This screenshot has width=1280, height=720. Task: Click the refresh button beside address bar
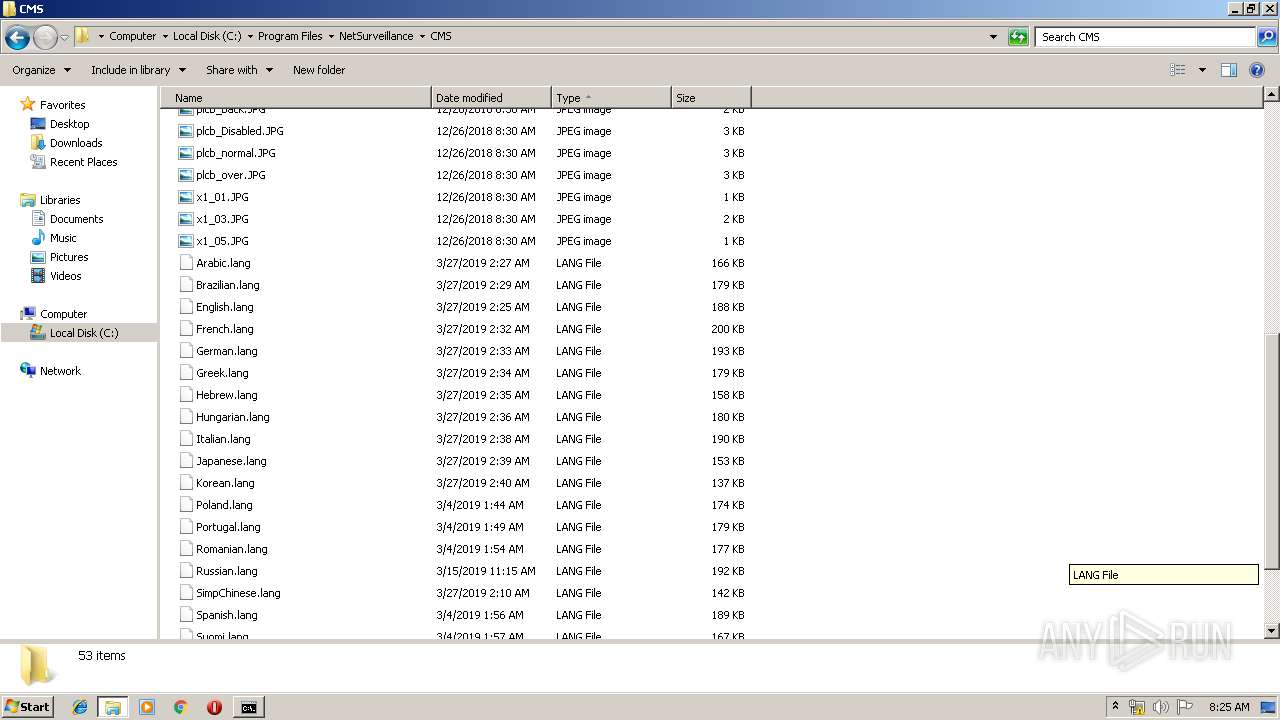(x=1018, y=37)
